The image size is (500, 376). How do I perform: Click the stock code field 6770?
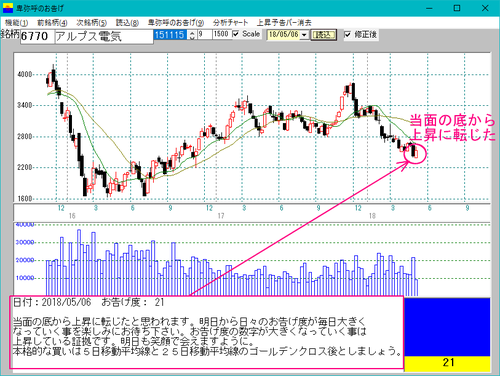37,36
